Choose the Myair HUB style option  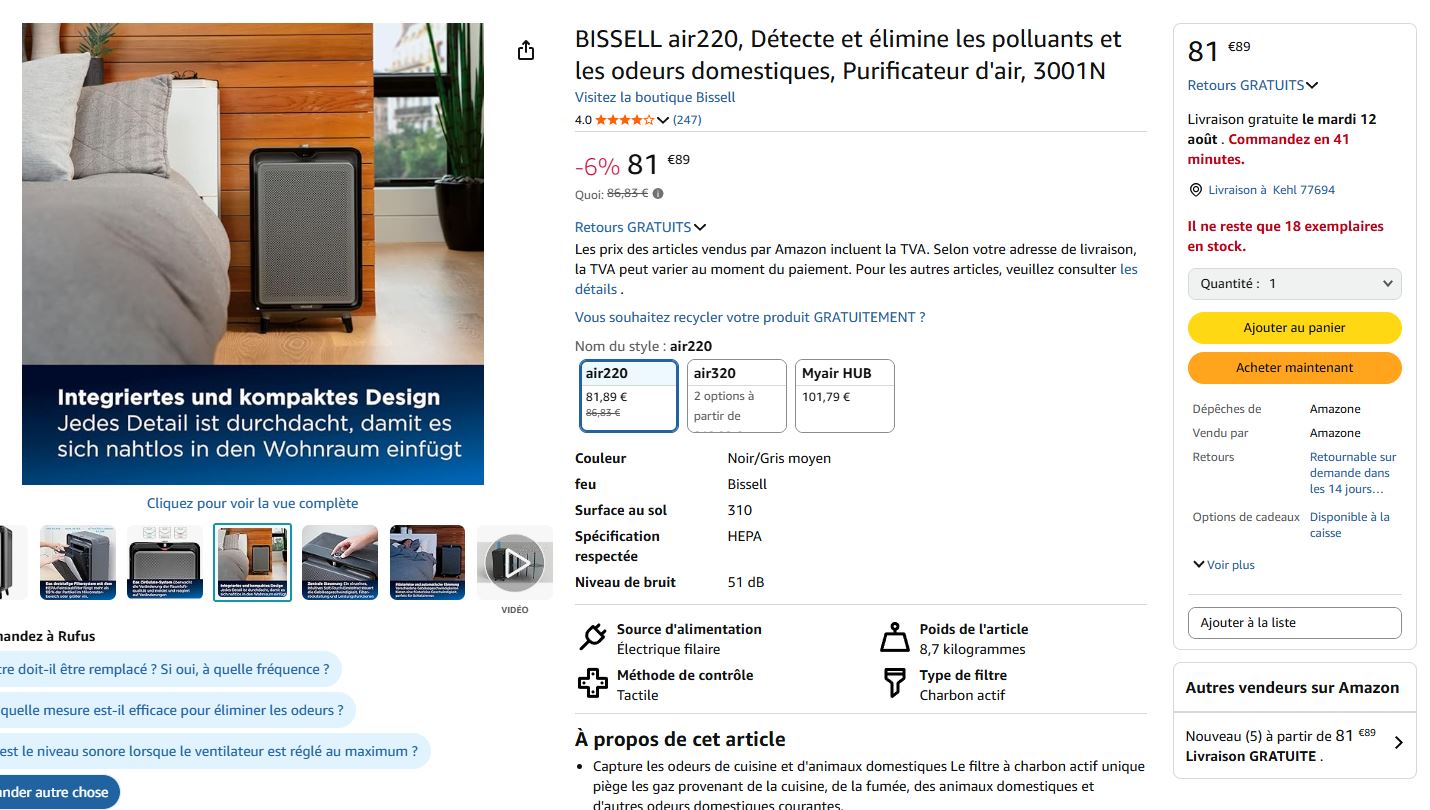(x=845, y=396)
